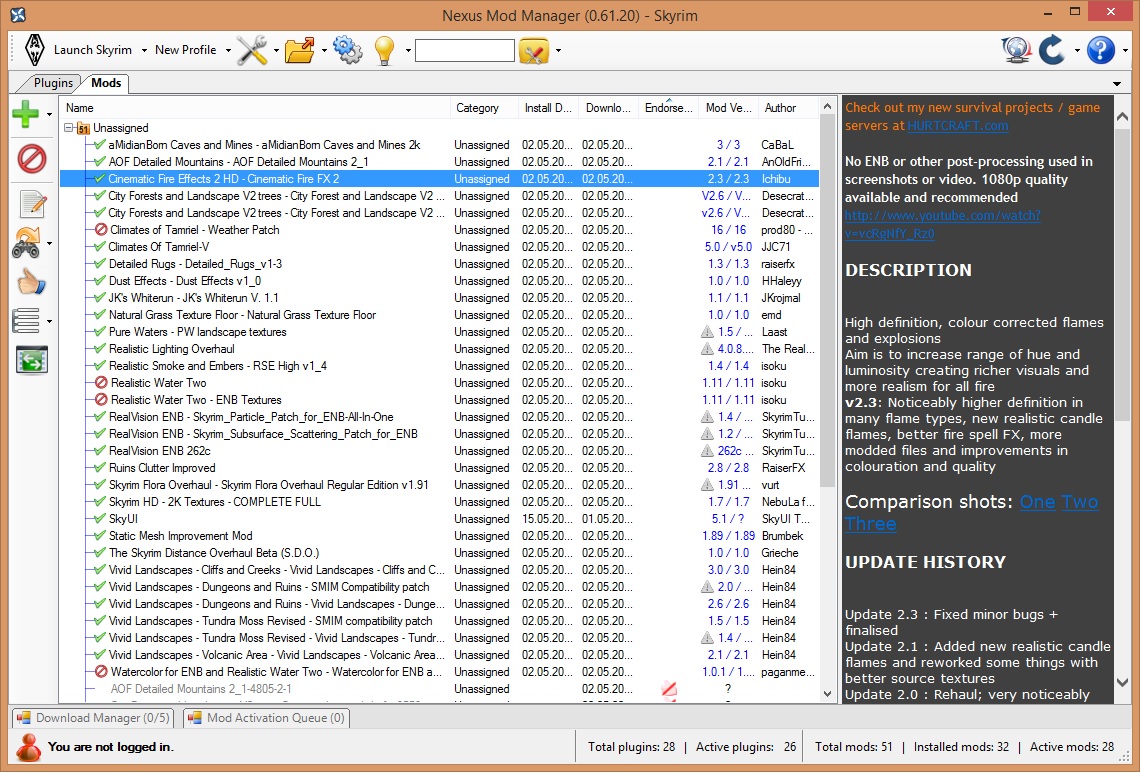
Task: Toggle disabled mark of Watercolor for ENB mod
Action: 101,672
